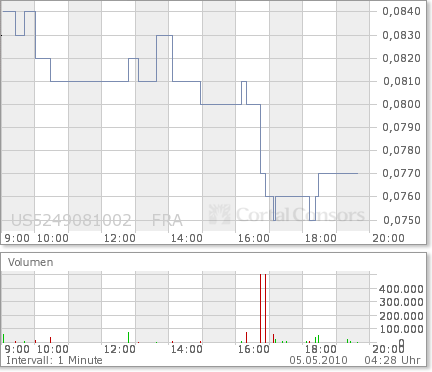This screenshot has height=372, width=432.
Task: Click 14:00 on the Volumen chart time axis
Action: [x=187, y=349]
